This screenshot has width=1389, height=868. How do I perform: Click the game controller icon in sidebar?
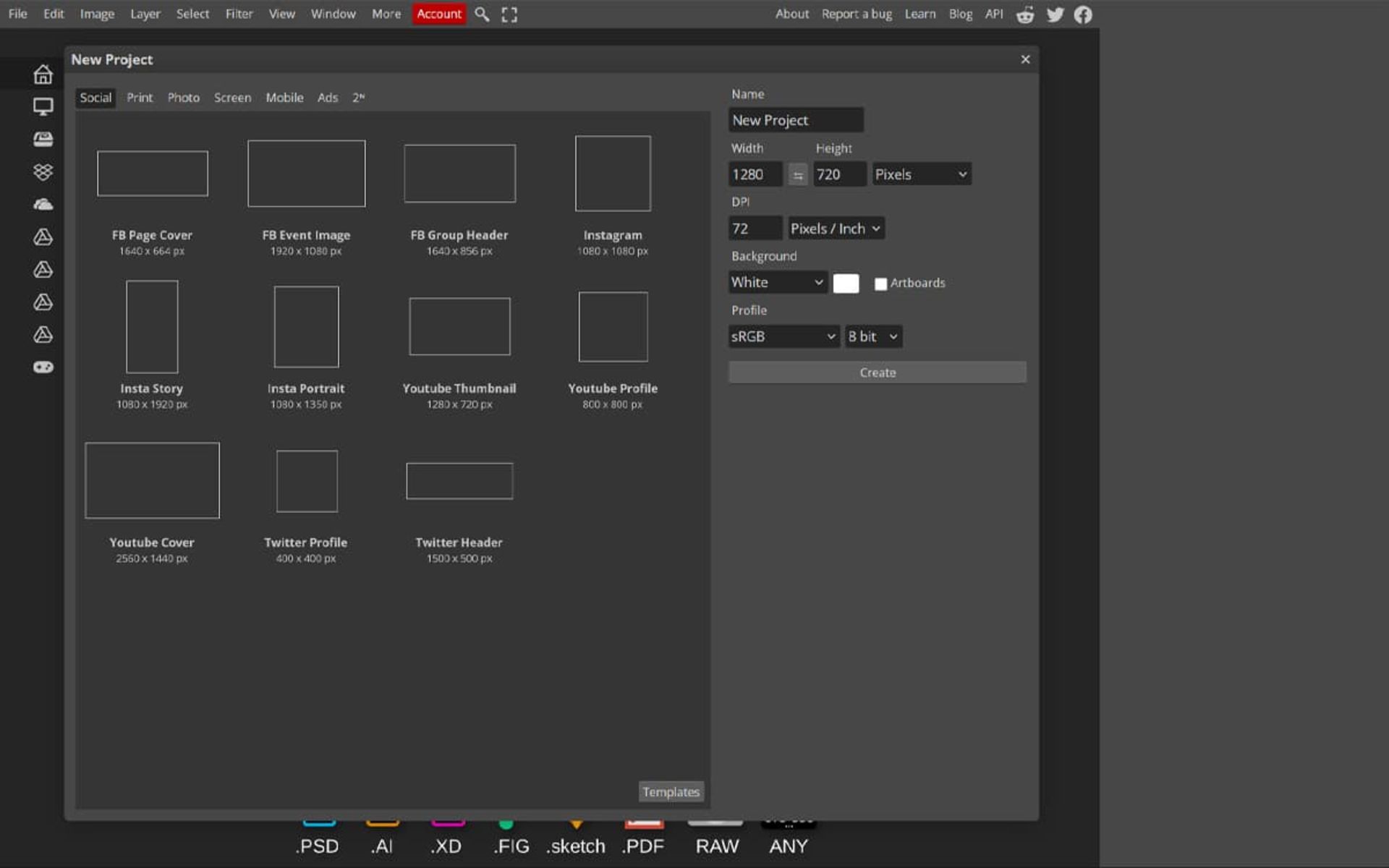(43, 367)
